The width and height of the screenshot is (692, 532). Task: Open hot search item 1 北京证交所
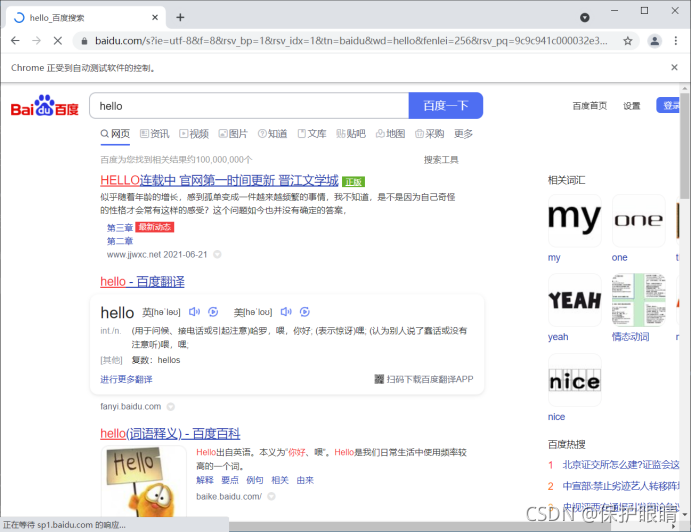coord(621,464)
